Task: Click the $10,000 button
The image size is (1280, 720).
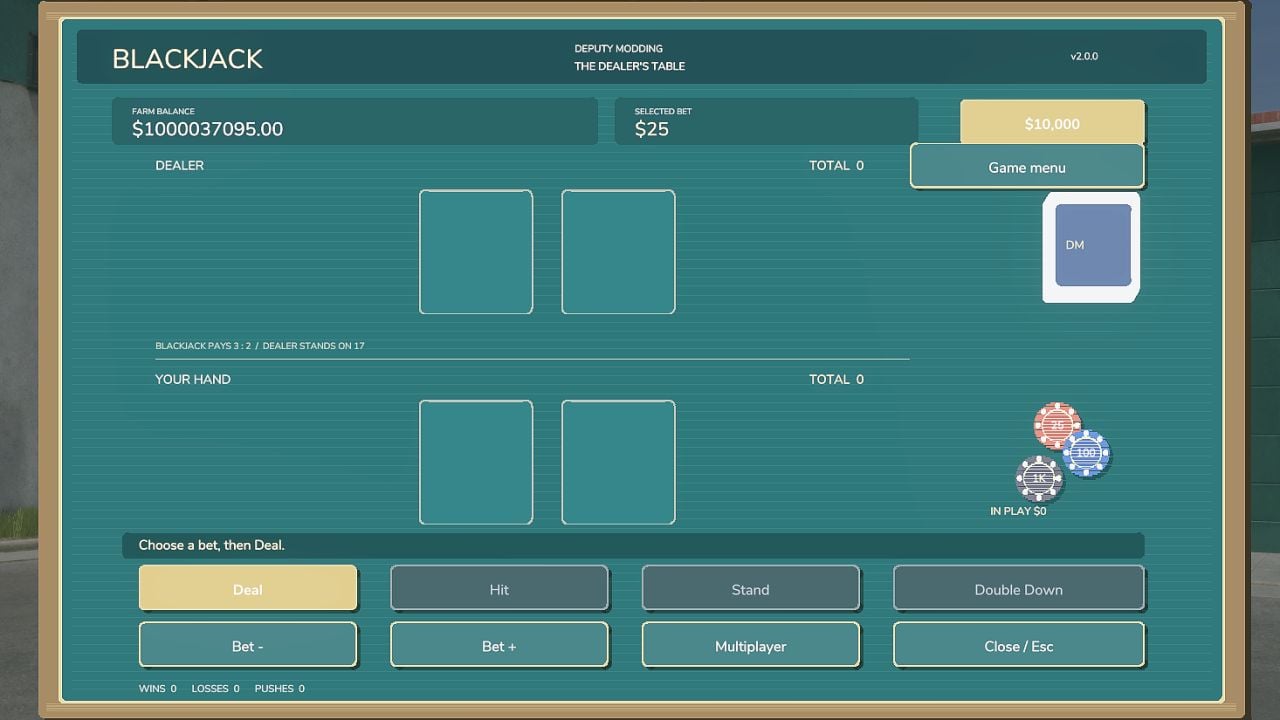Action: [x=1052, y=124]
